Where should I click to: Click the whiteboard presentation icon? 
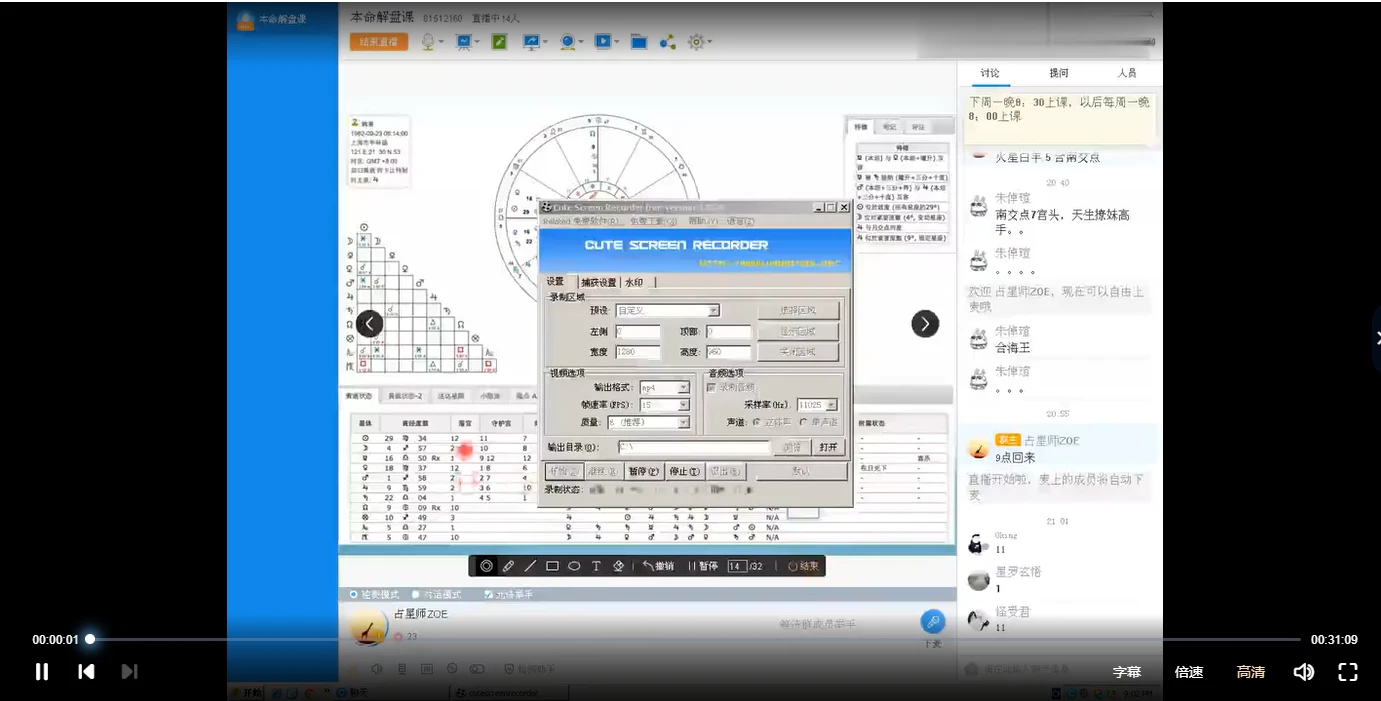click(x=464, y=42)
